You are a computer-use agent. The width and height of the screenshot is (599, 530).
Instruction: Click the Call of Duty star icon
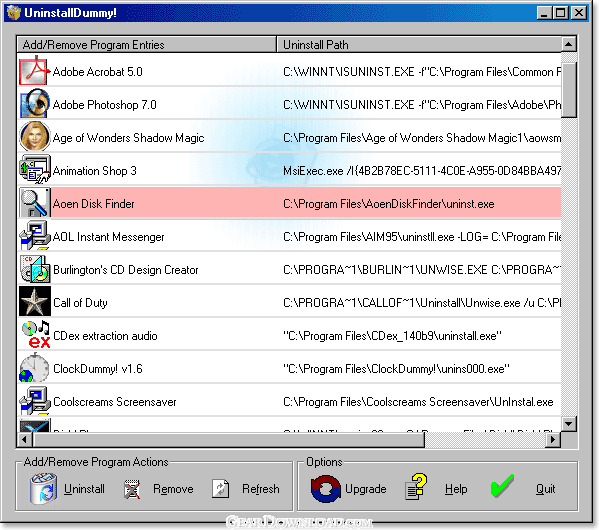click(34, 302)
